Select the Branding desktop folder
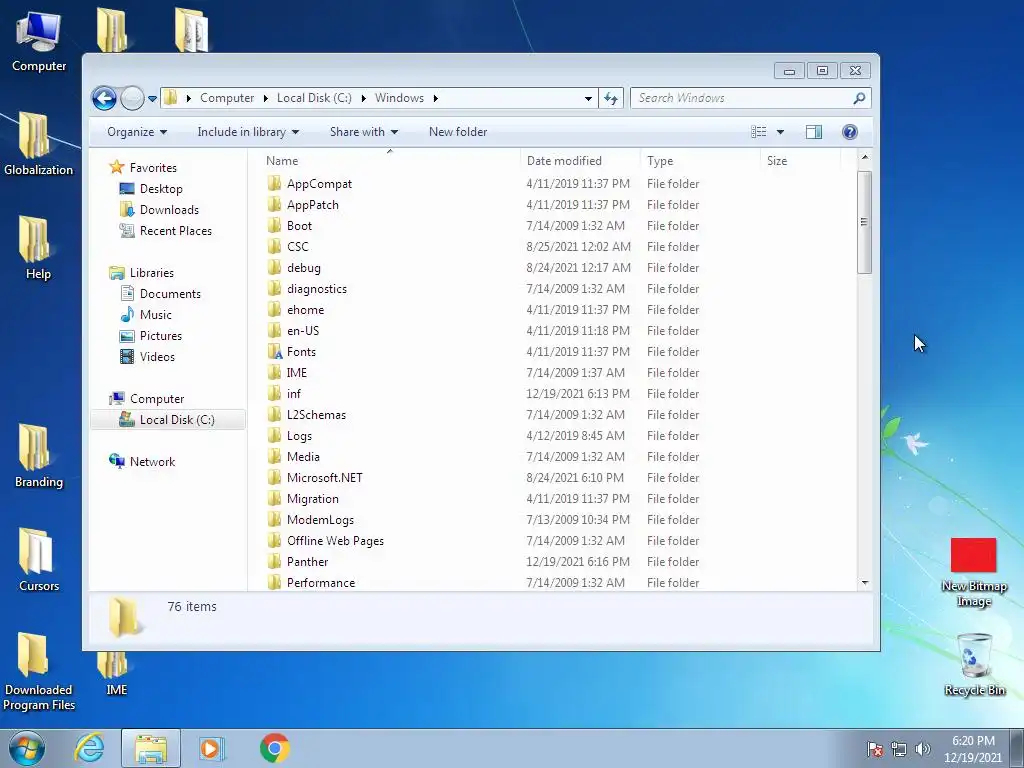The image size is (1024, 768). (x=39, y=456)
